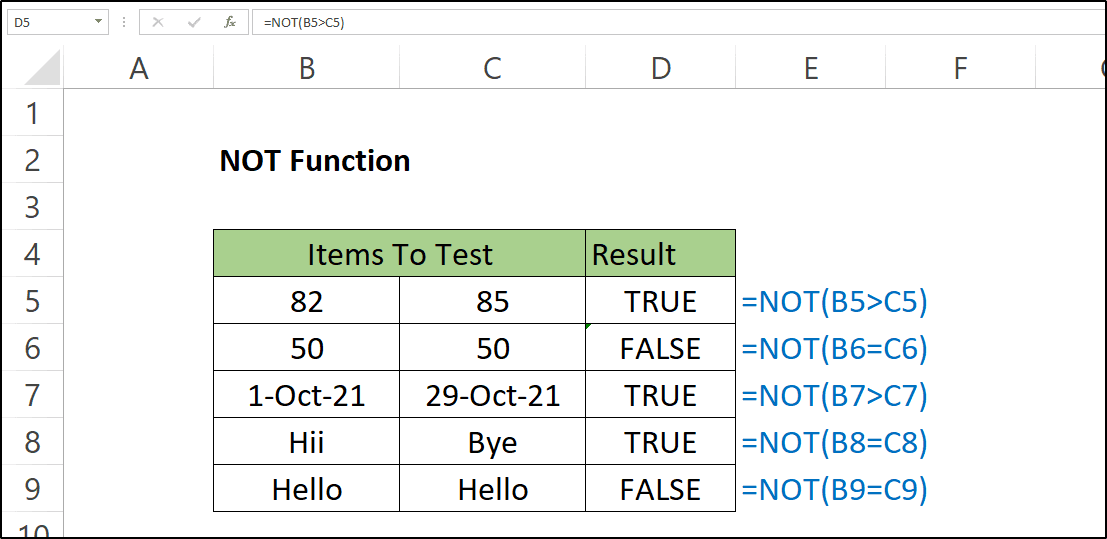Select cell with value 85
The width and height of the screenshot is (1107, 539).
click(492, 301)
